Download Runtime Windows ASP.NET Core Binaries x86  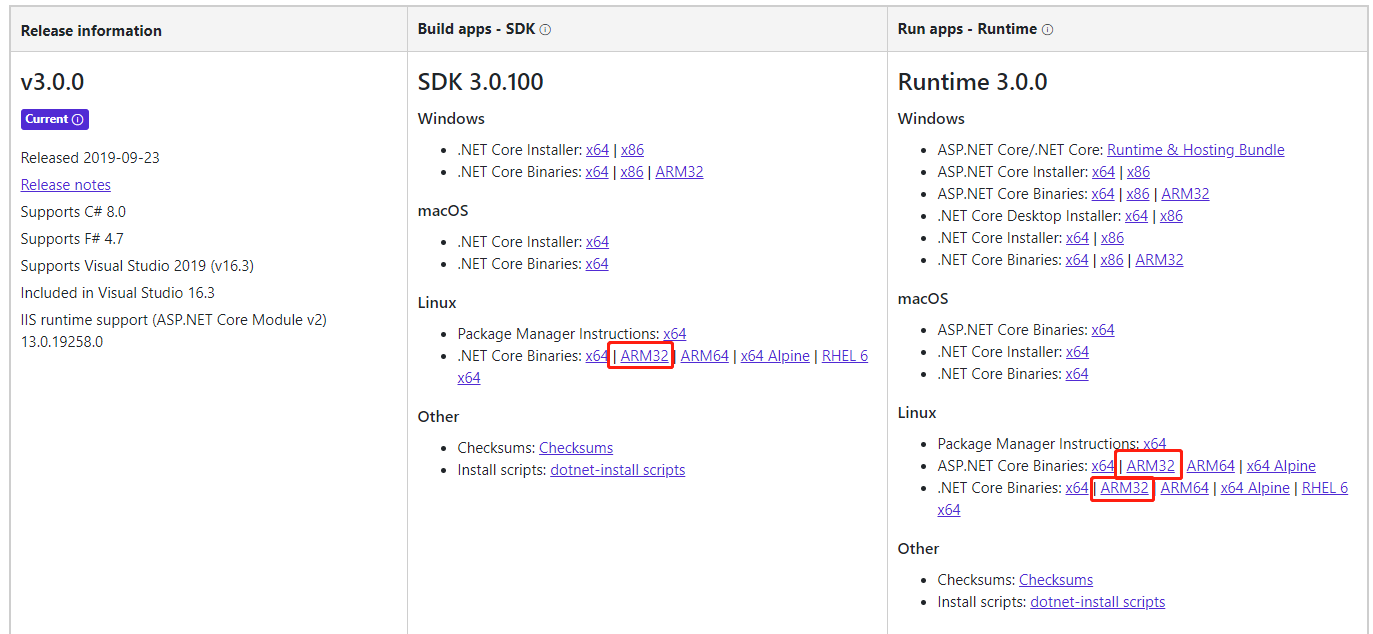[1138, 194]
